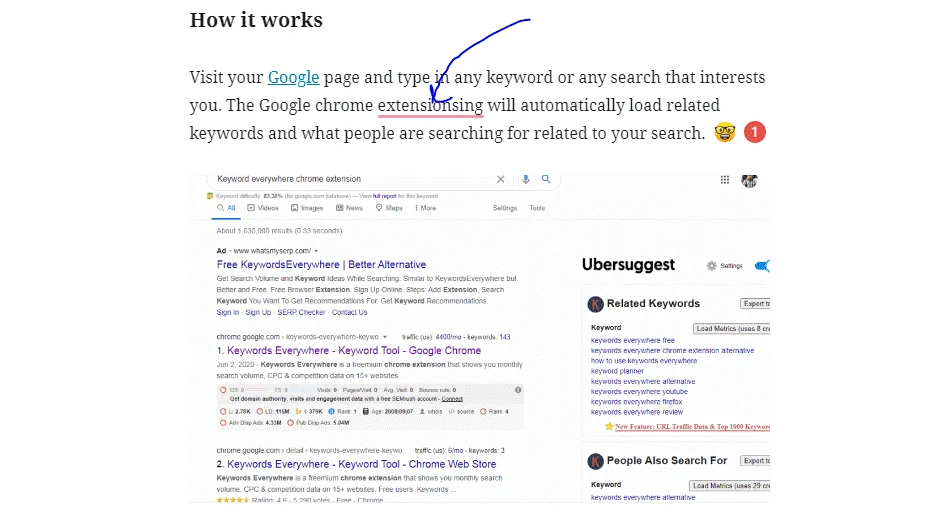This screenshot has width=947, height=512.
Task: Click the ad's 'Sign Up' sitelink
Action: click(x=258, y=313)
